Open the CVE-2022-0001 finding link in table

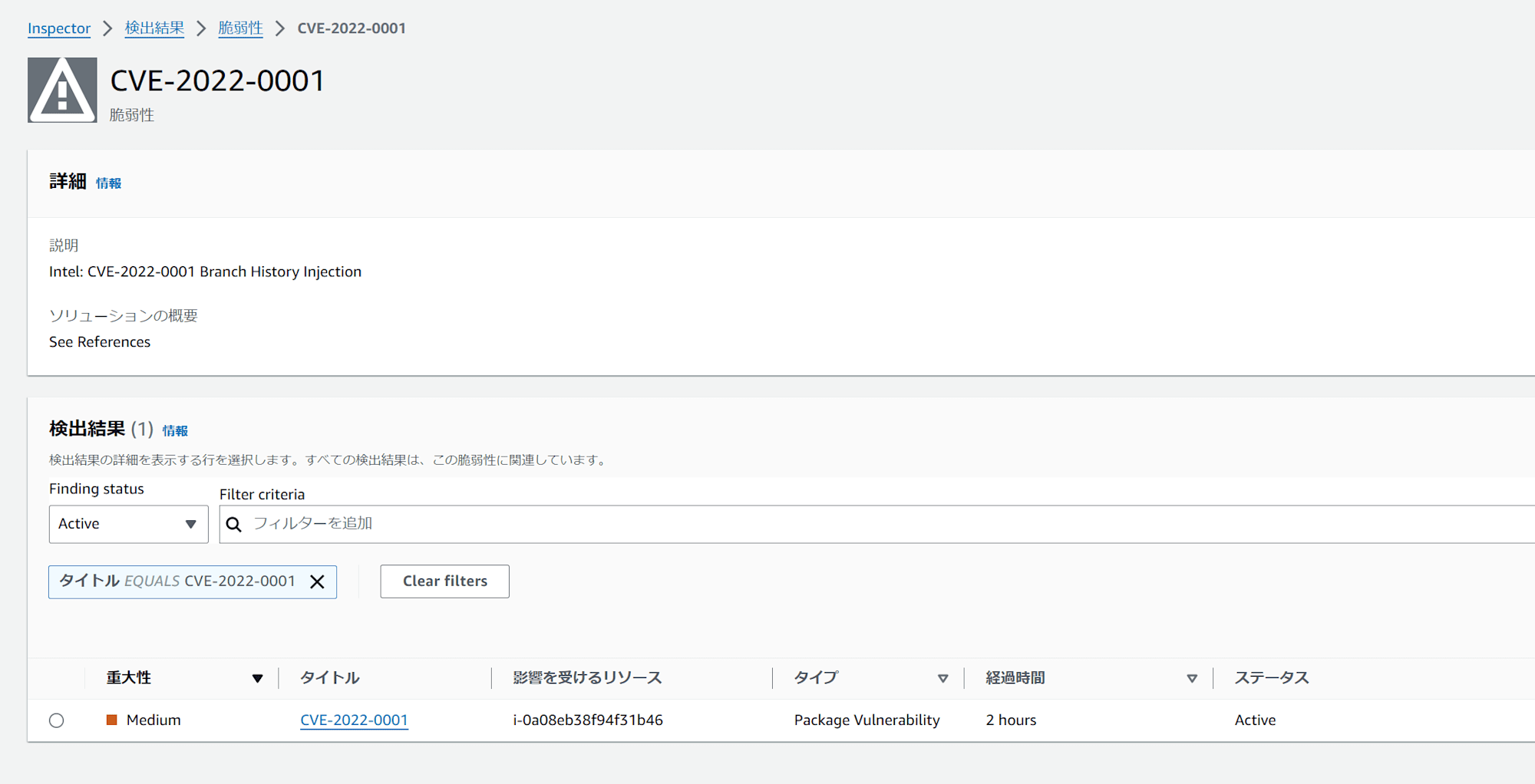(x=354, y=720)
